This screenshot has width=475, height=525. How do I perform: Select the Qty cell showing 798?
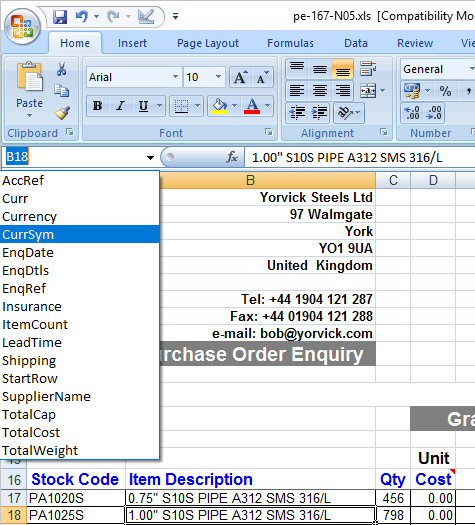393,515
